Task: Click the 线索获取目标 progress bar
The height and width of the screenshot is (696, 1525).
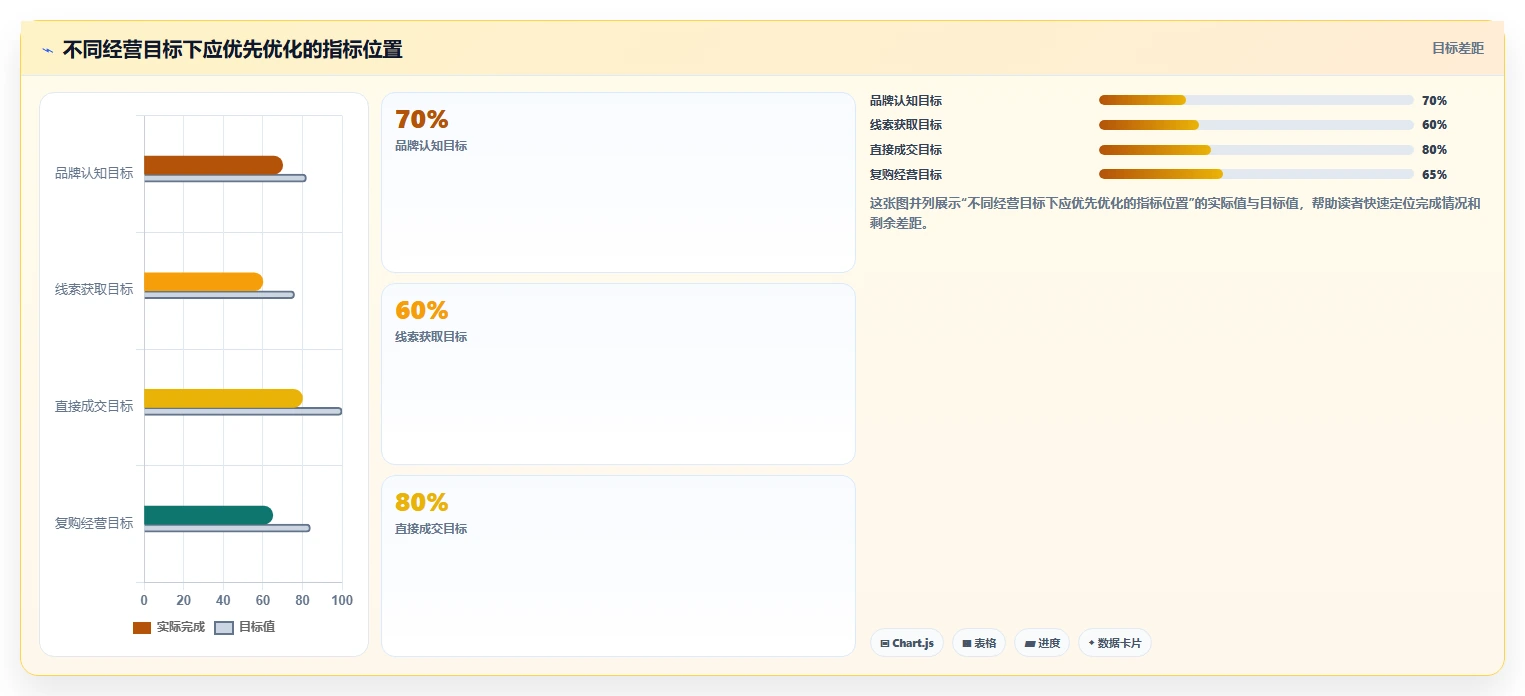Action: tap(1256, 125)
